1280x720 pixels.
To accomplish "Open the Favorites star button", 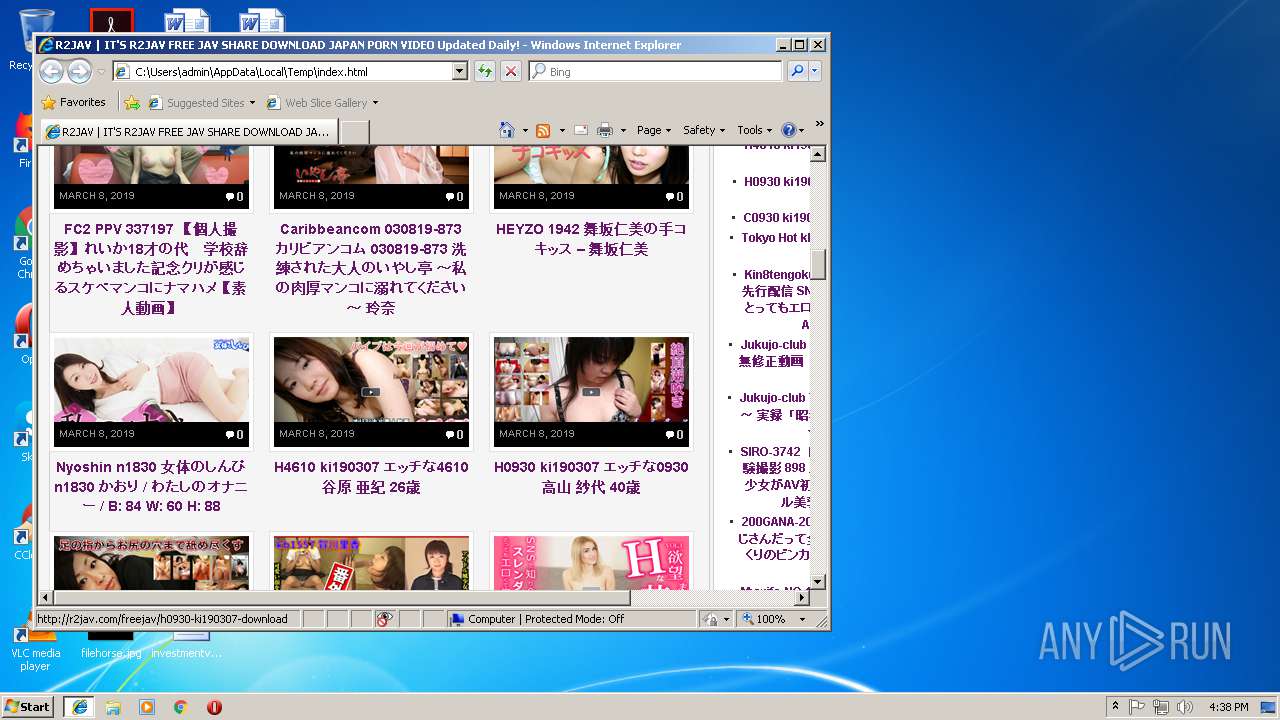I will point(73,102).
